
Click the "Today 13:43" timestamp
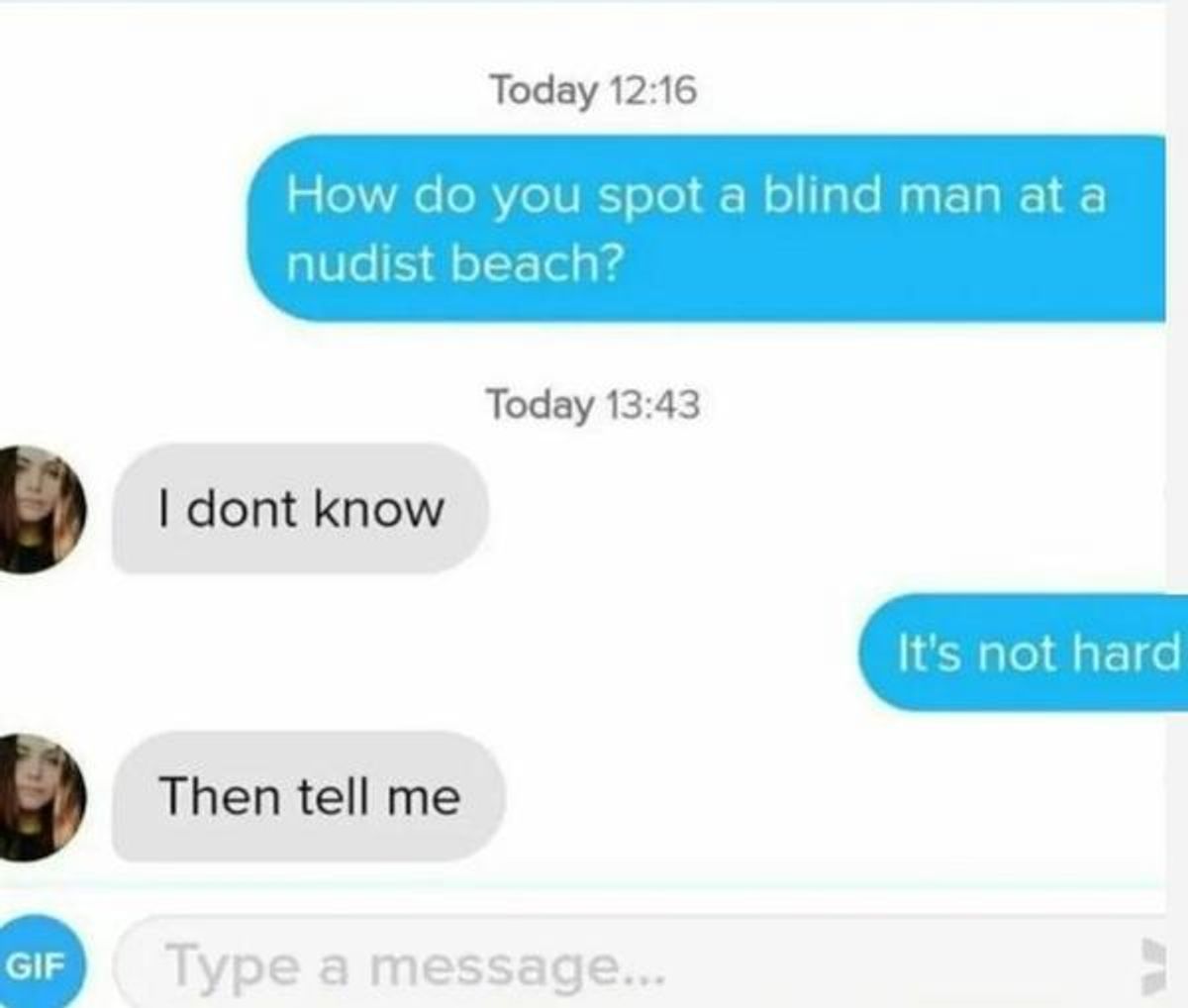tap(592, 404)
